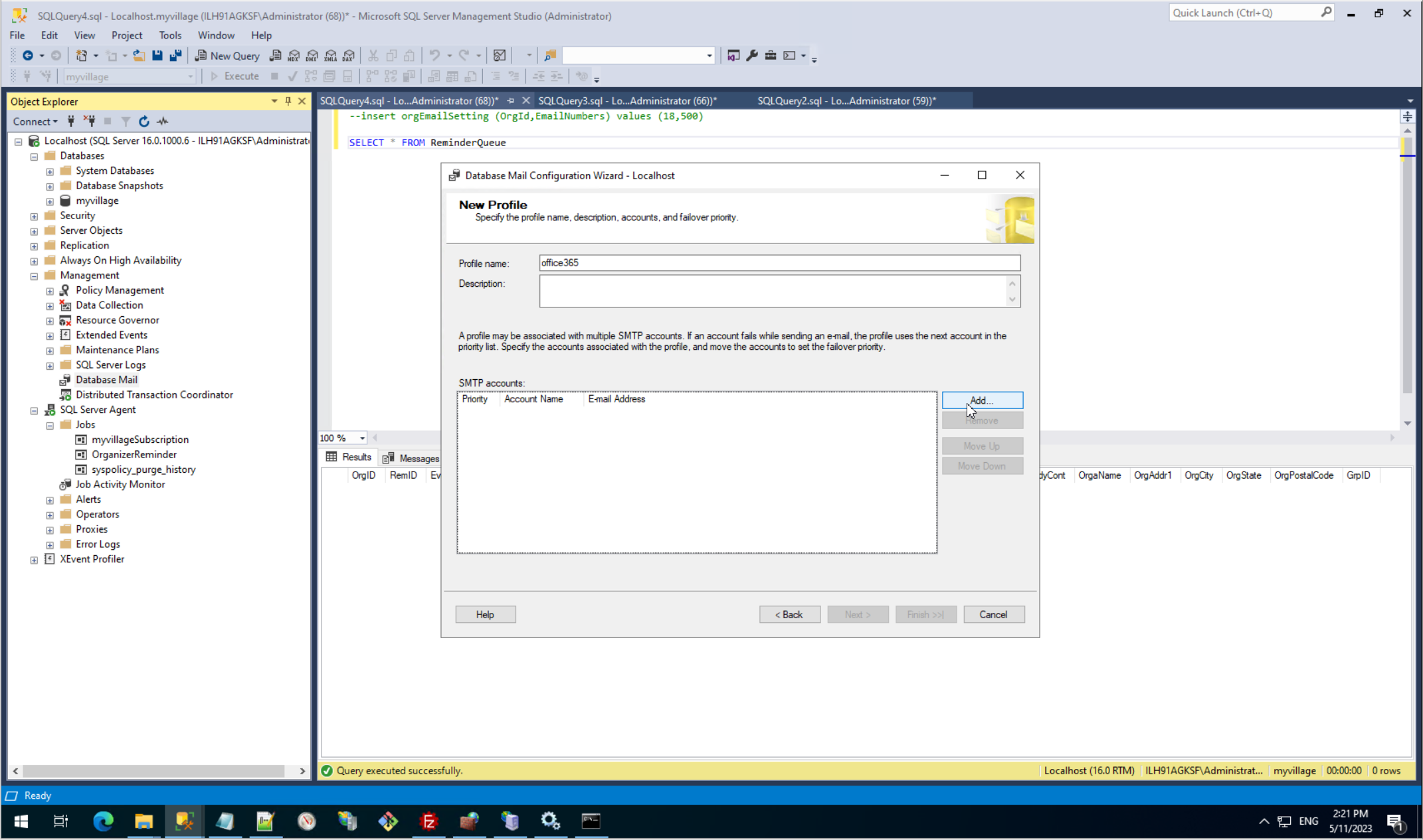Click the Add... SMTP account button

981,400
